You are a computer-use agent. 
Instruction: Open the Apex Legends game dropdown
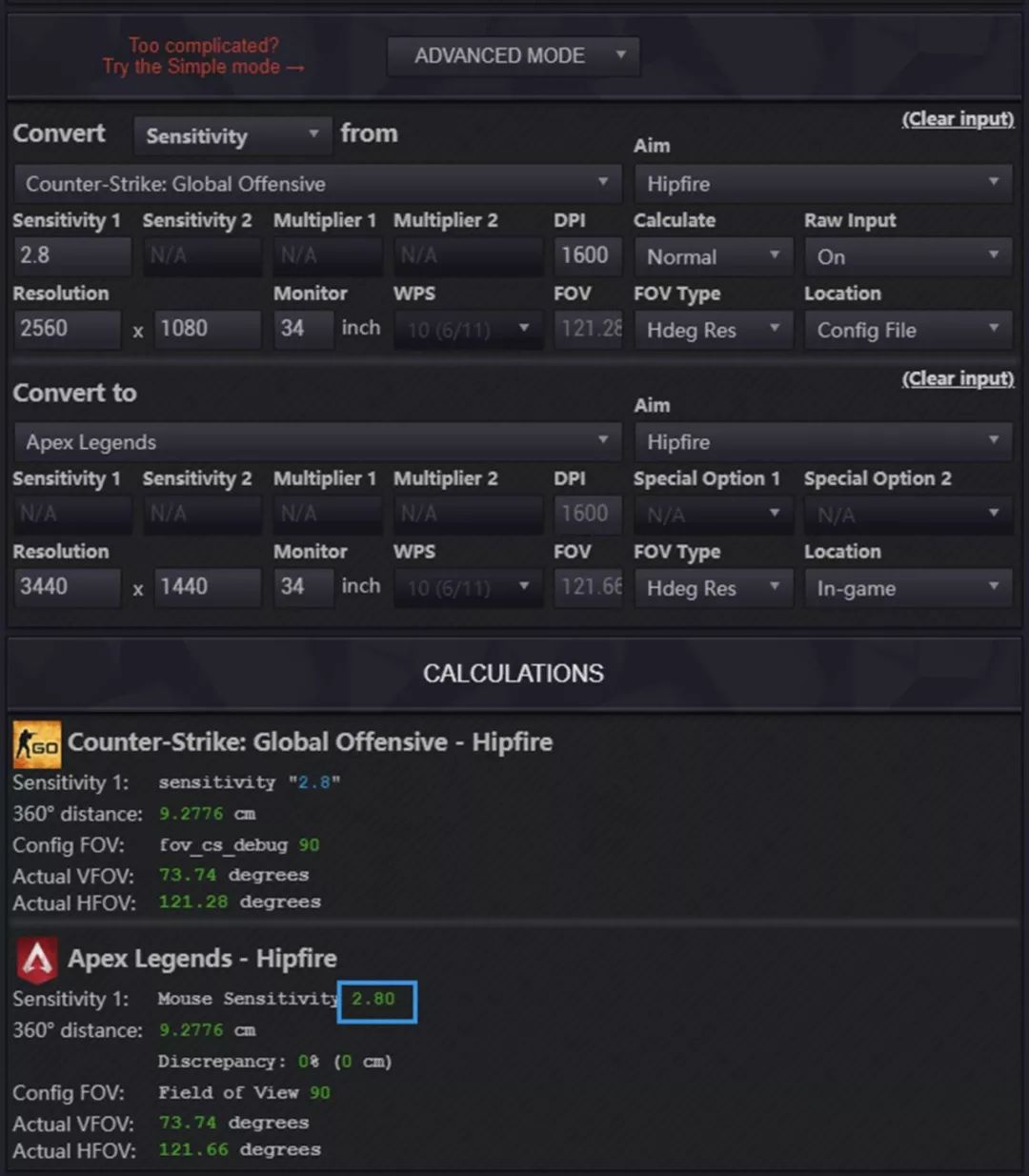(317, 442)
